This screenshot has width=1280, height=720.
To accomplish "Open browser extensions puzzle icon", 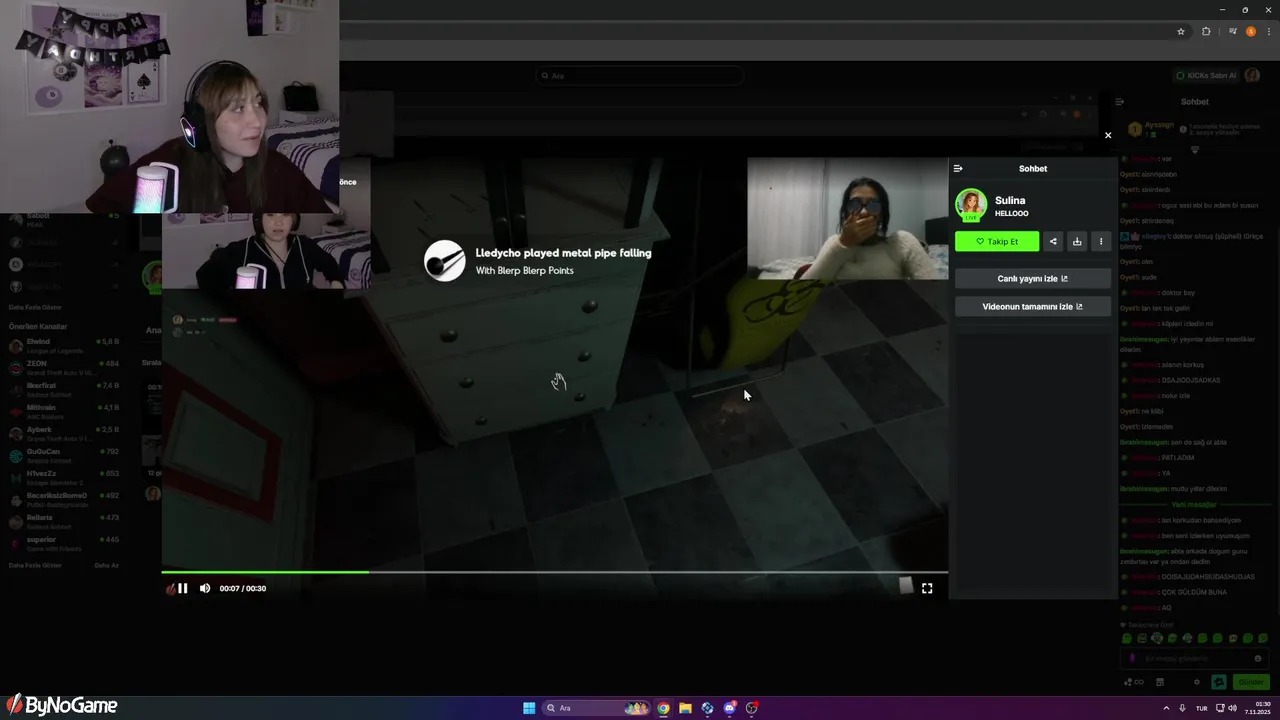I will click(x=1206, y=31).
